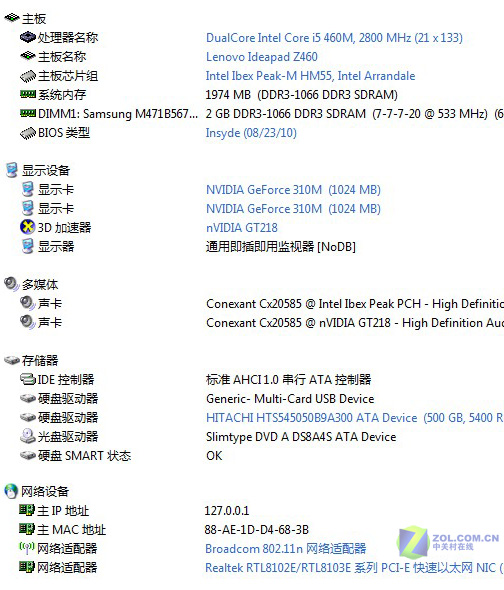Click the 主板芯片组 chipset icon
Image resolution: width=504 pixels, height=590 pixels.
pos(28,76)
